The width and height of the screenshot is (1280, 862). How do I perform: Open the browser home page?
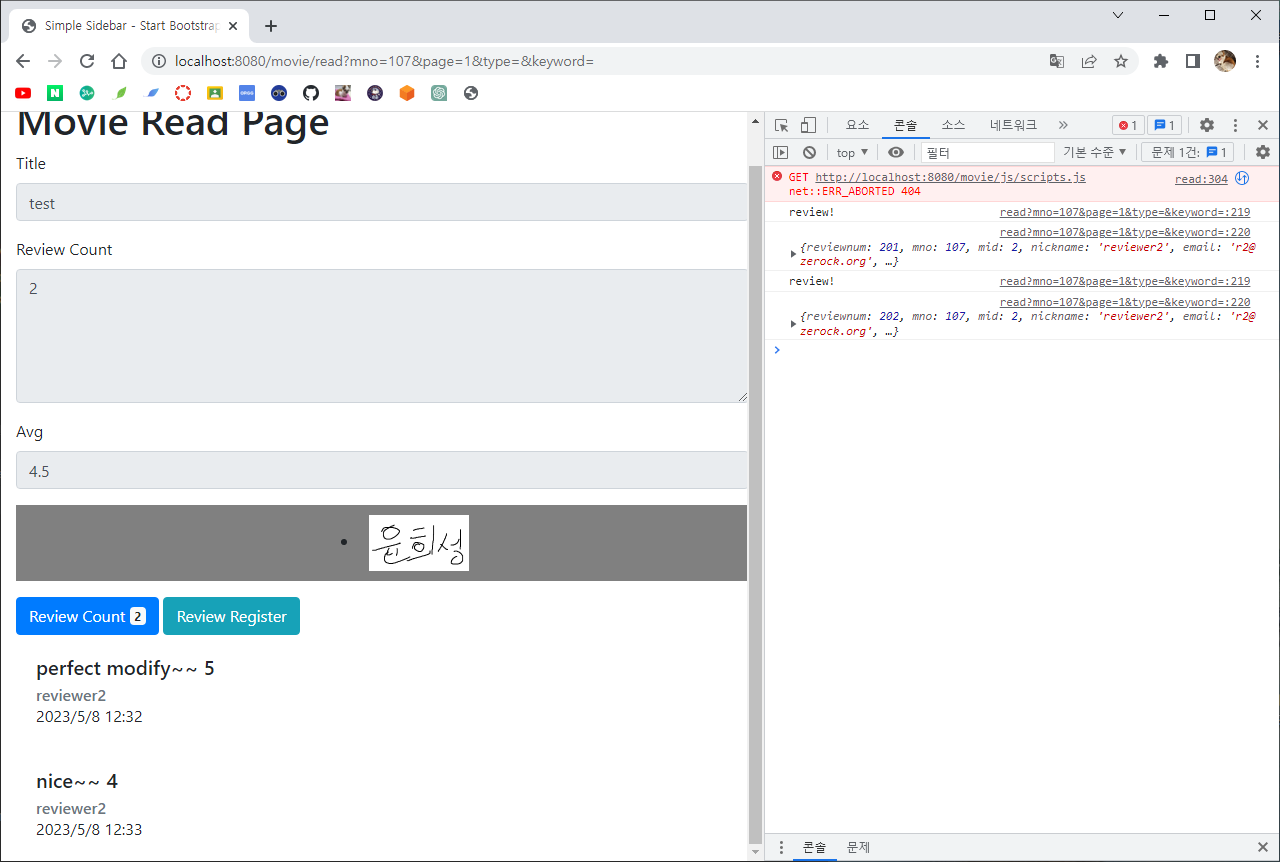coord(119,61)
